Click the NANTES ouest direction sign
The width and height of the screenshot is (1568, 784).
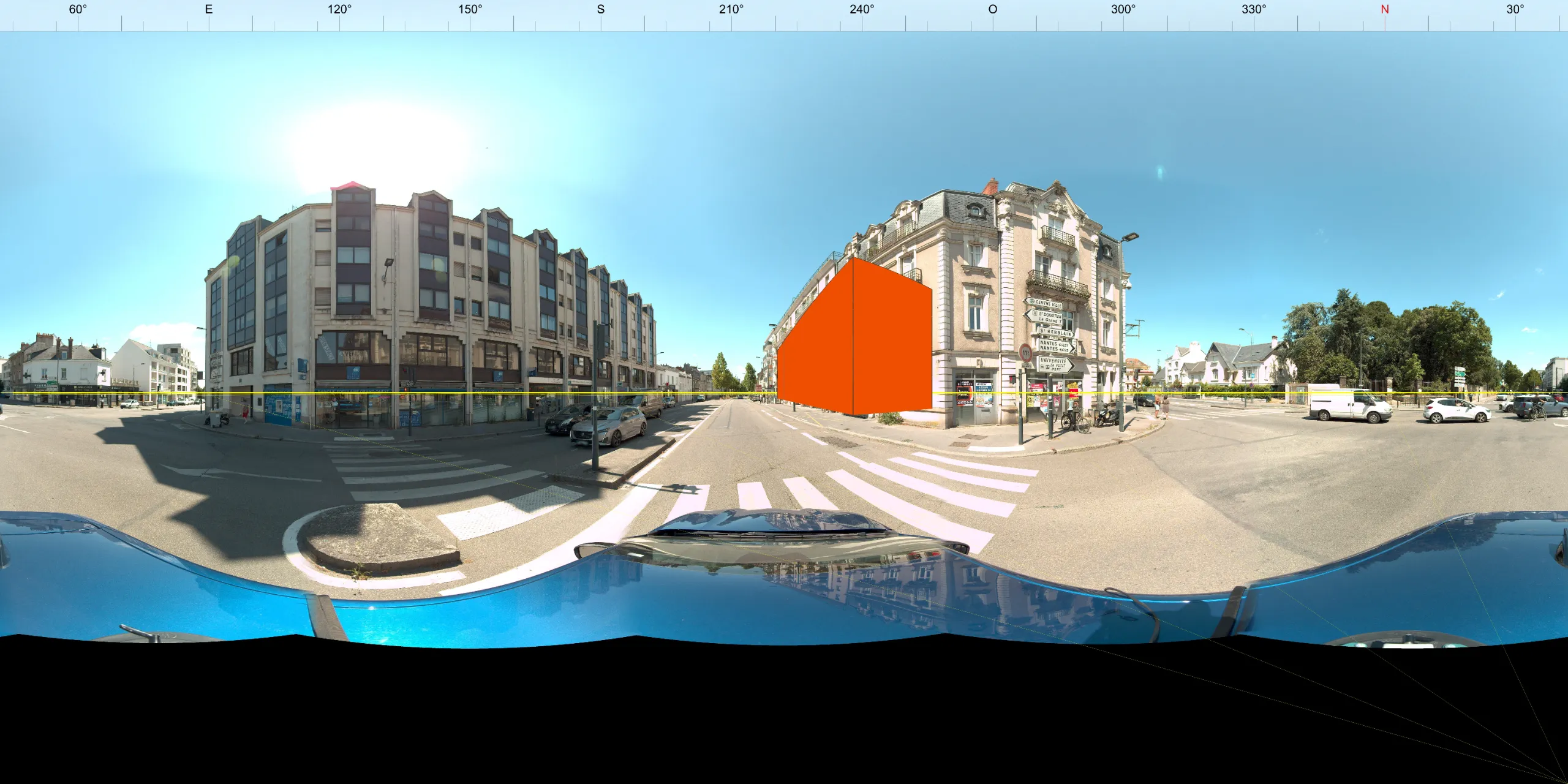coord(1056,347)
